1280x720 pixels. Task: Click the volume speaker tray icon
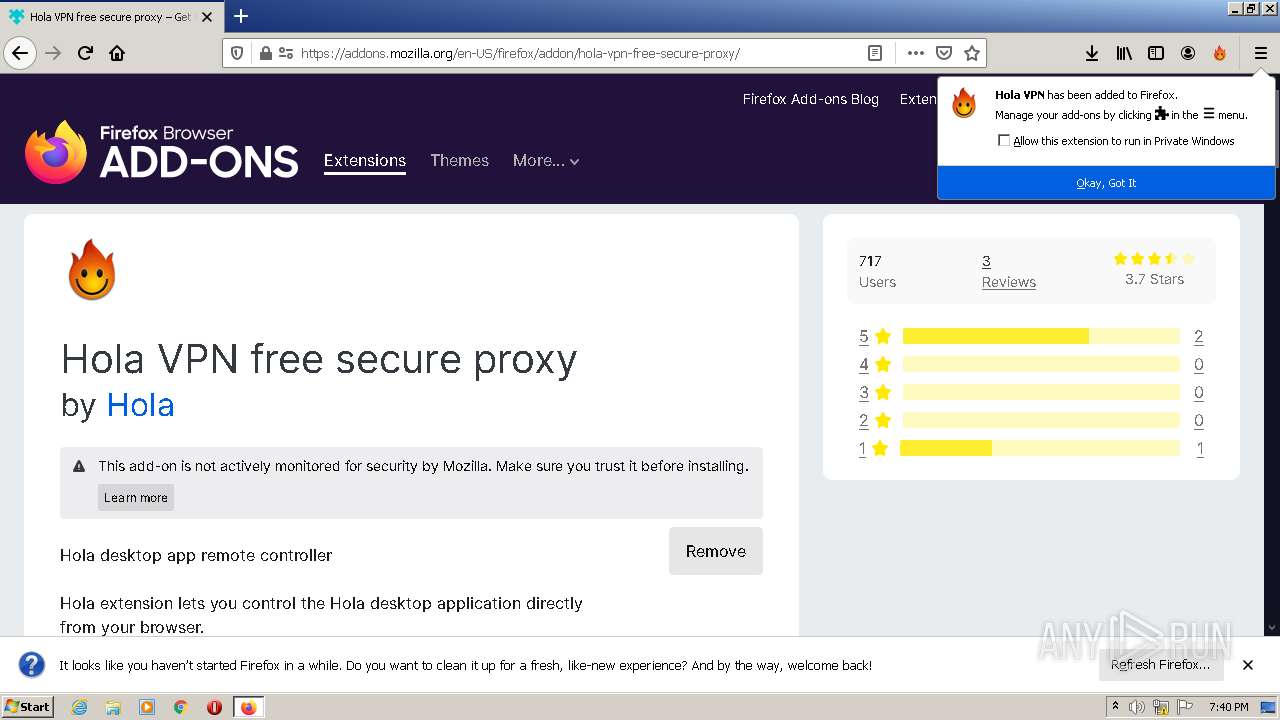pyautogui.click(x=1137, y=707)
